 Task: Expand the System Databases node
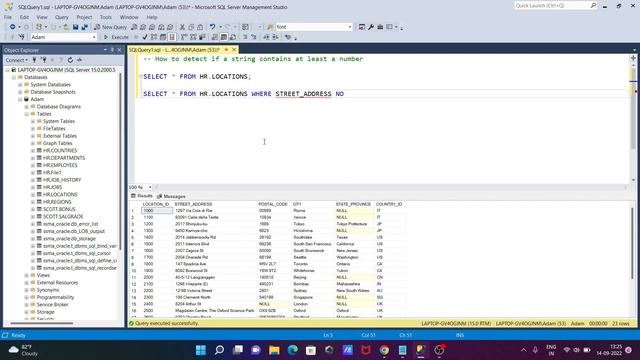tap(20, 84)
